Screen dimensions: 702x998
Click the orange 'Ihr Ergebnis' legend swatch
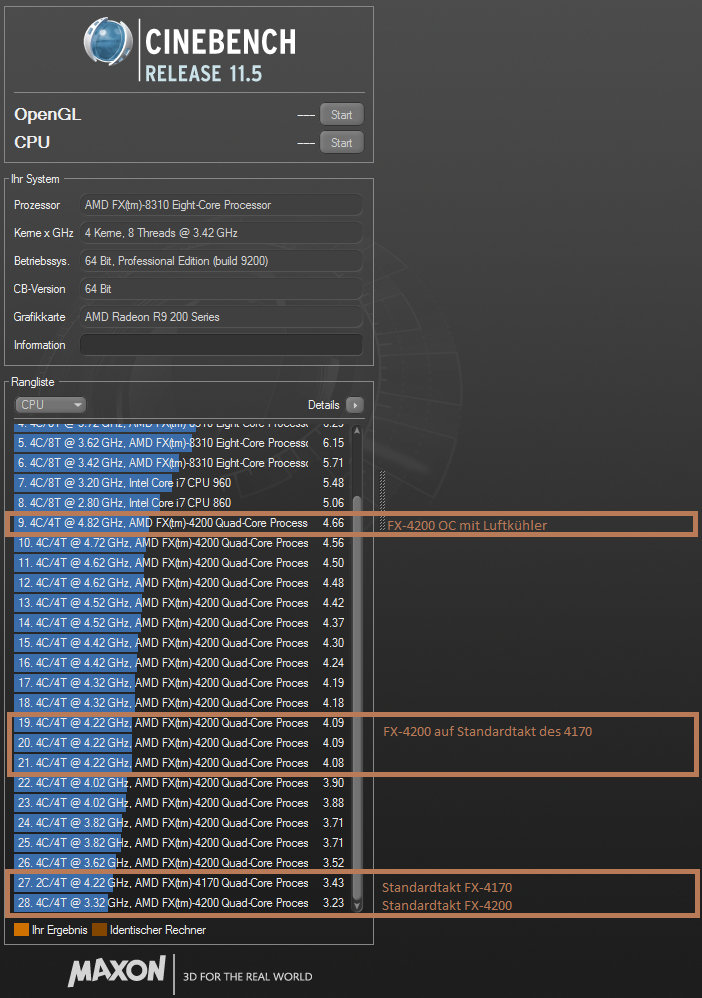[22, 930]
